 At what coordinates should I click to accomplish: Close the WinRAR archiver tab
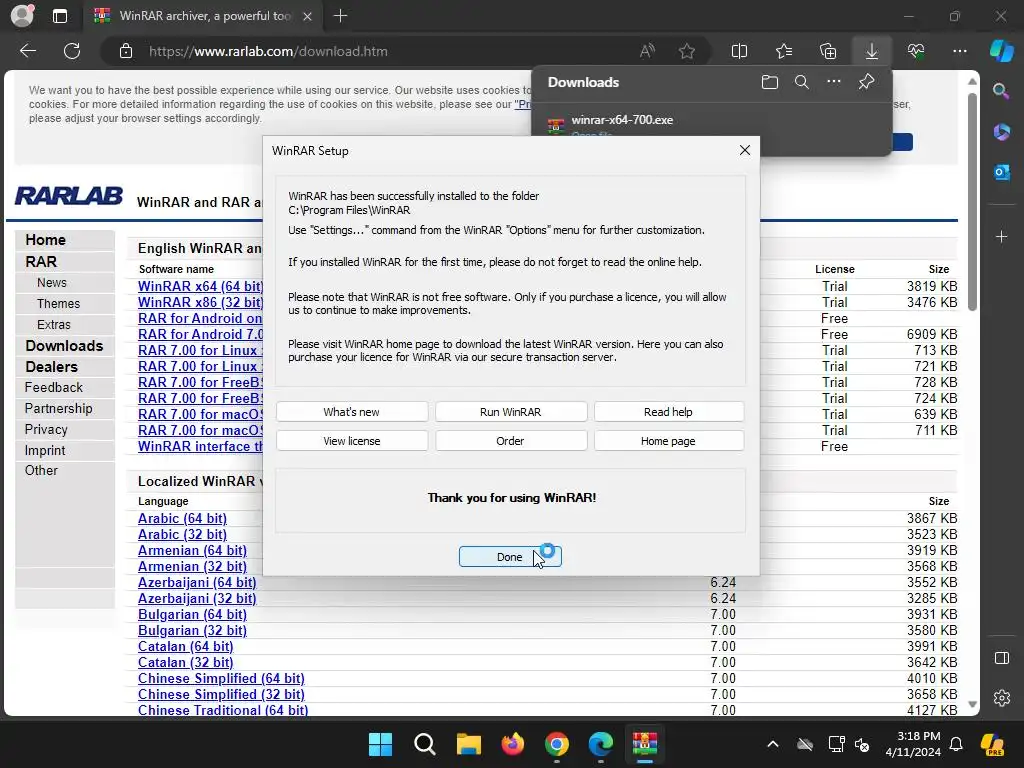pos(307,16)
